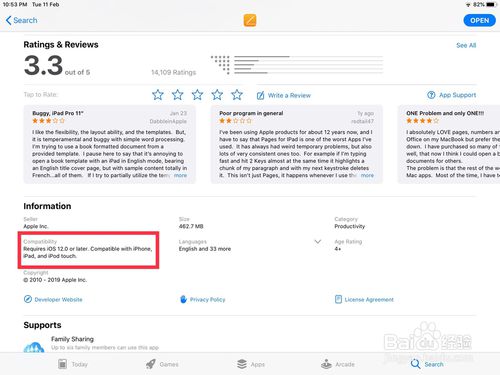Tap the 'Supports' section heading

click(x=42, y=325)
